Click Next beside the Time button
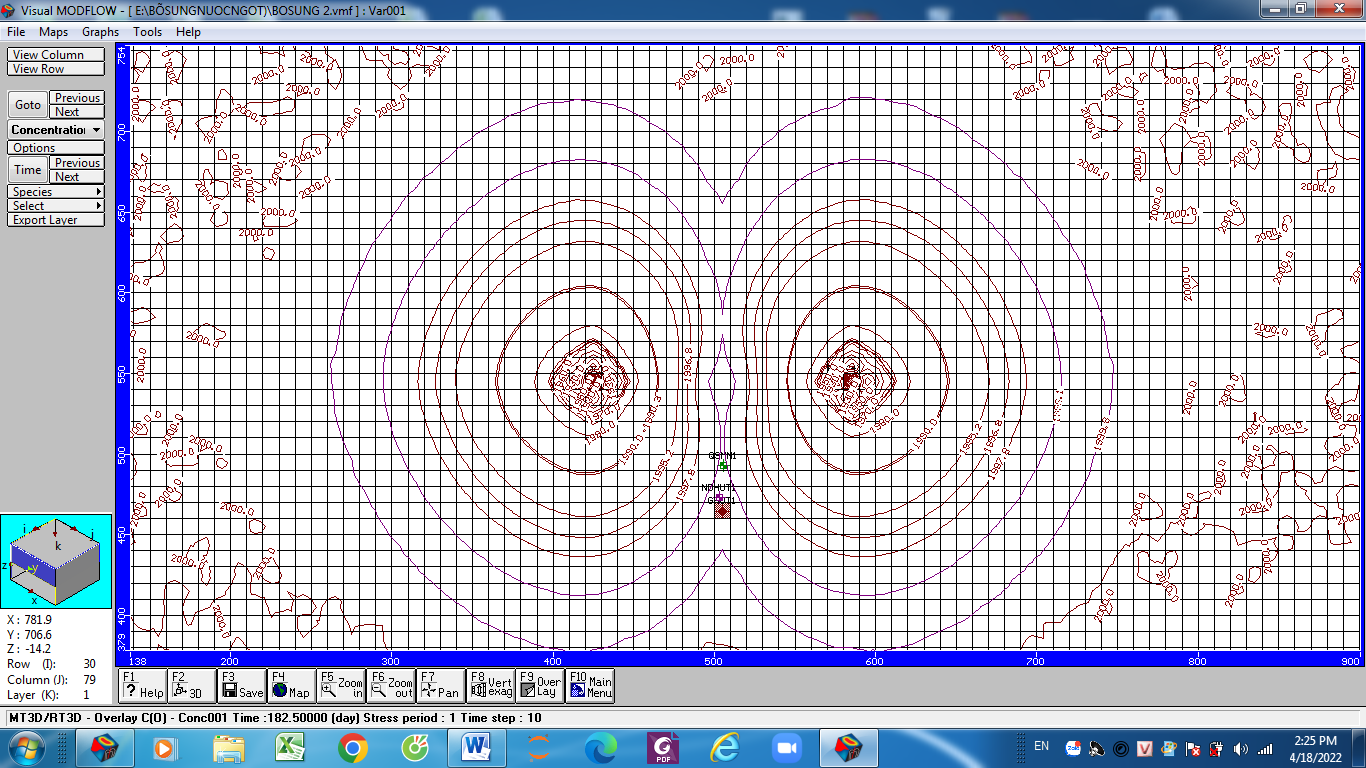1366x768 pixels. (x=77, y=177)
